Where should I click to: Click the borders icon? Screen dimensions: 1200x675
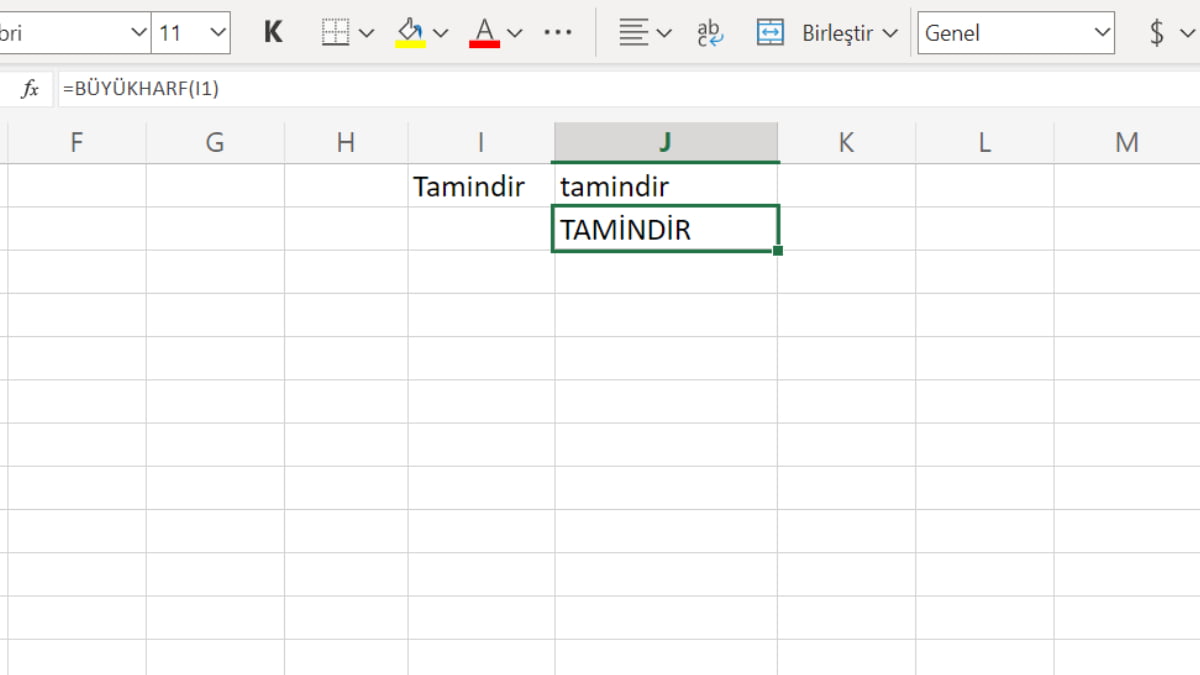point(335,33)
